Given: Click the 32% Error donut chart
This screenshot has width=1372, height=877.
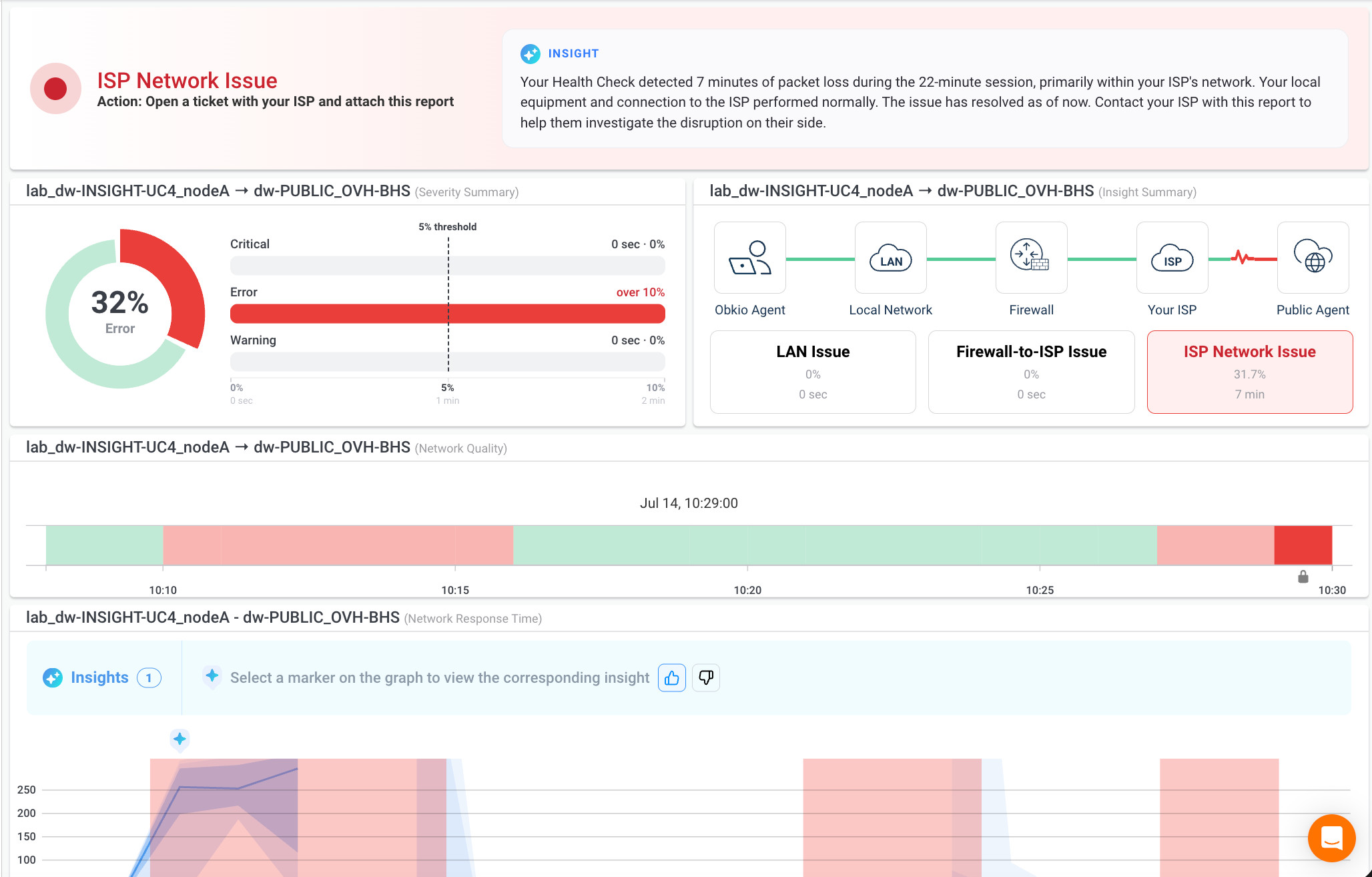Looking at the screenshot, I should [125, 309].
